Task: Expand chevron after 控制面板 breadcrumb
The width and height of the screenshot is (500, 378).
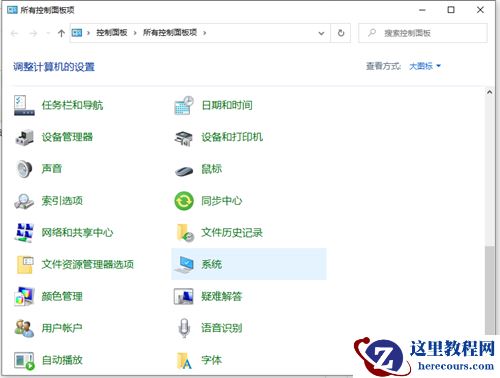Action: [135, 33]
